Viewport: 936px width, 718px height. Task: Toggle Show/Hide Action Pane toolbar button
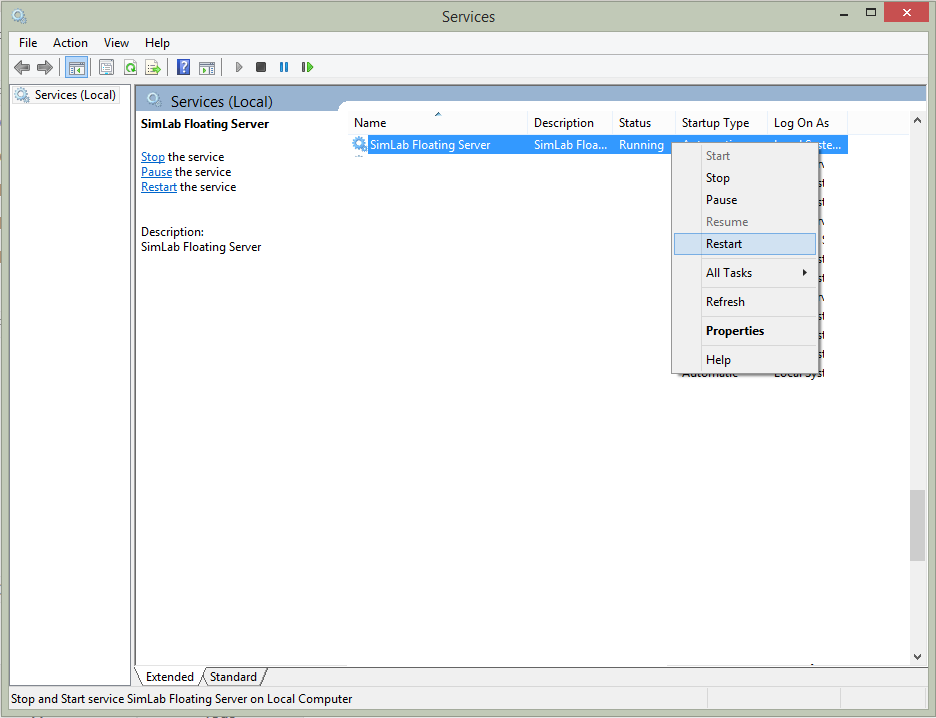pos(207,67)
